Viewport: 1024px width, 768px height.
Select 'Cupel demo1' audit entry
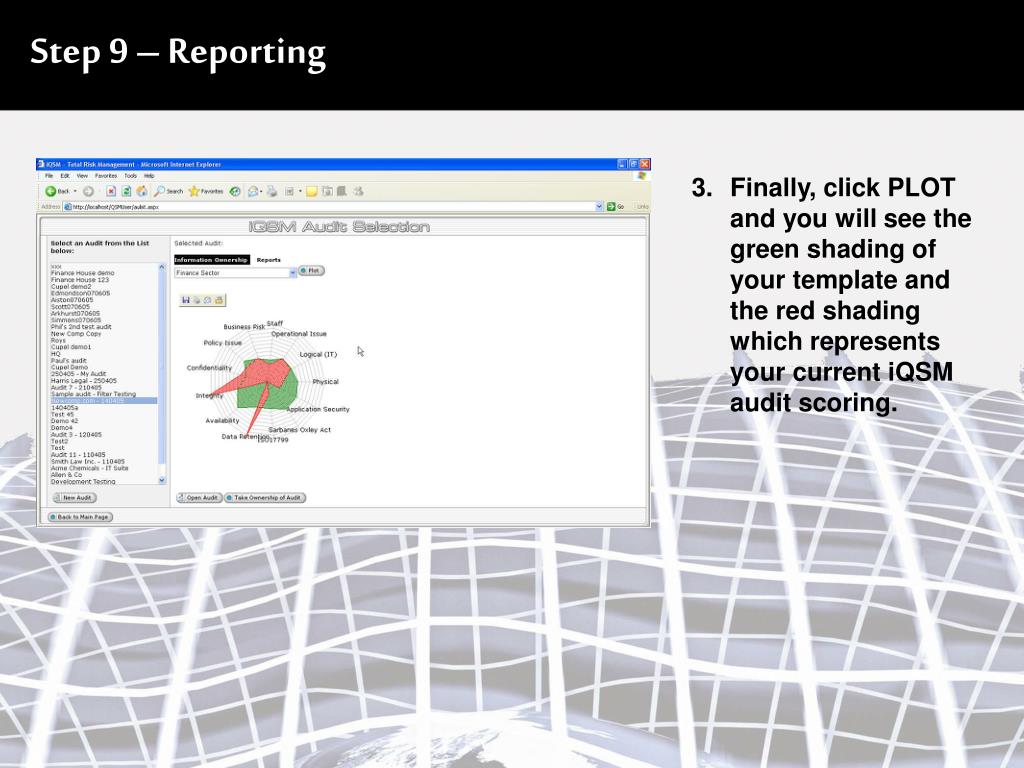click(71, 347)
